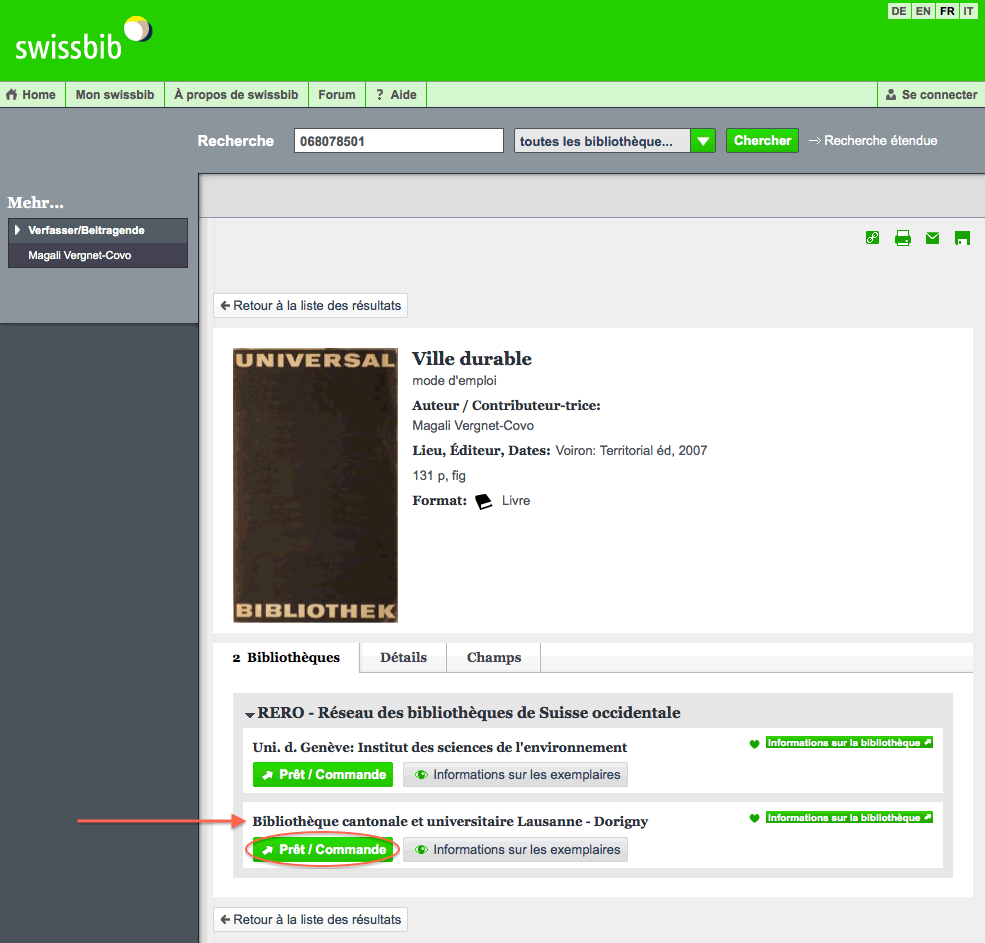The image size is (985, 943).
Task: Click author link Magali Vergnet-Covo in record
Action: (x=473, y=426)
